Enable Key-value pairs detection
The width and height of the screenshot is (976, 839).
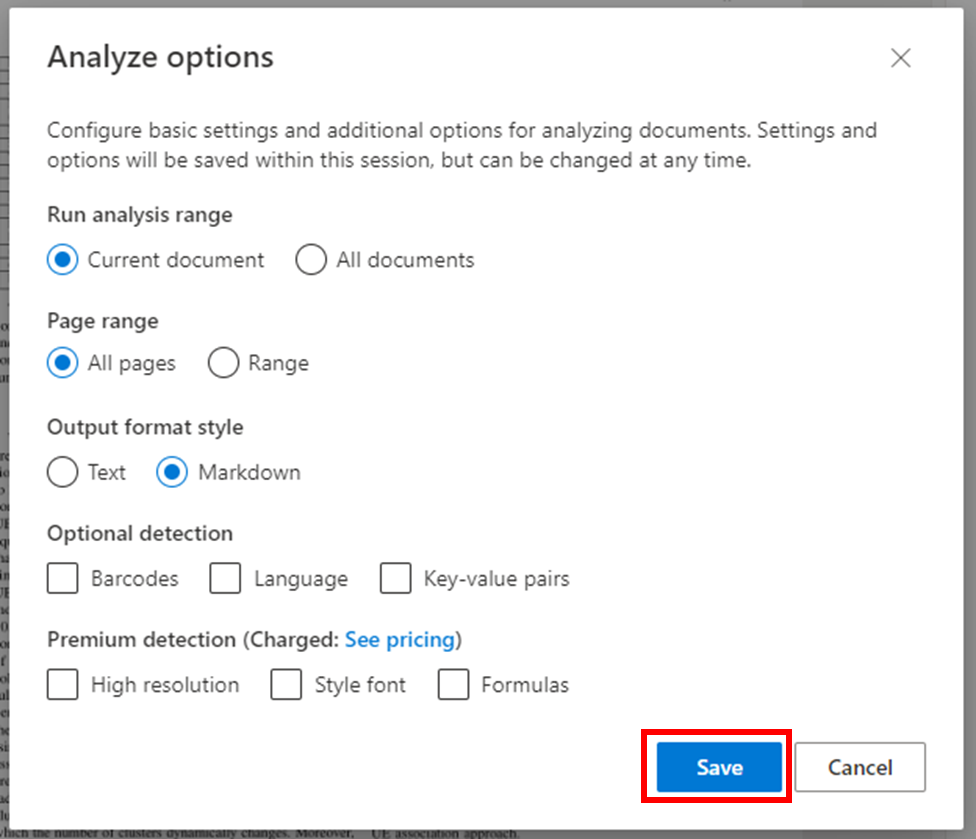coord(396,578)
